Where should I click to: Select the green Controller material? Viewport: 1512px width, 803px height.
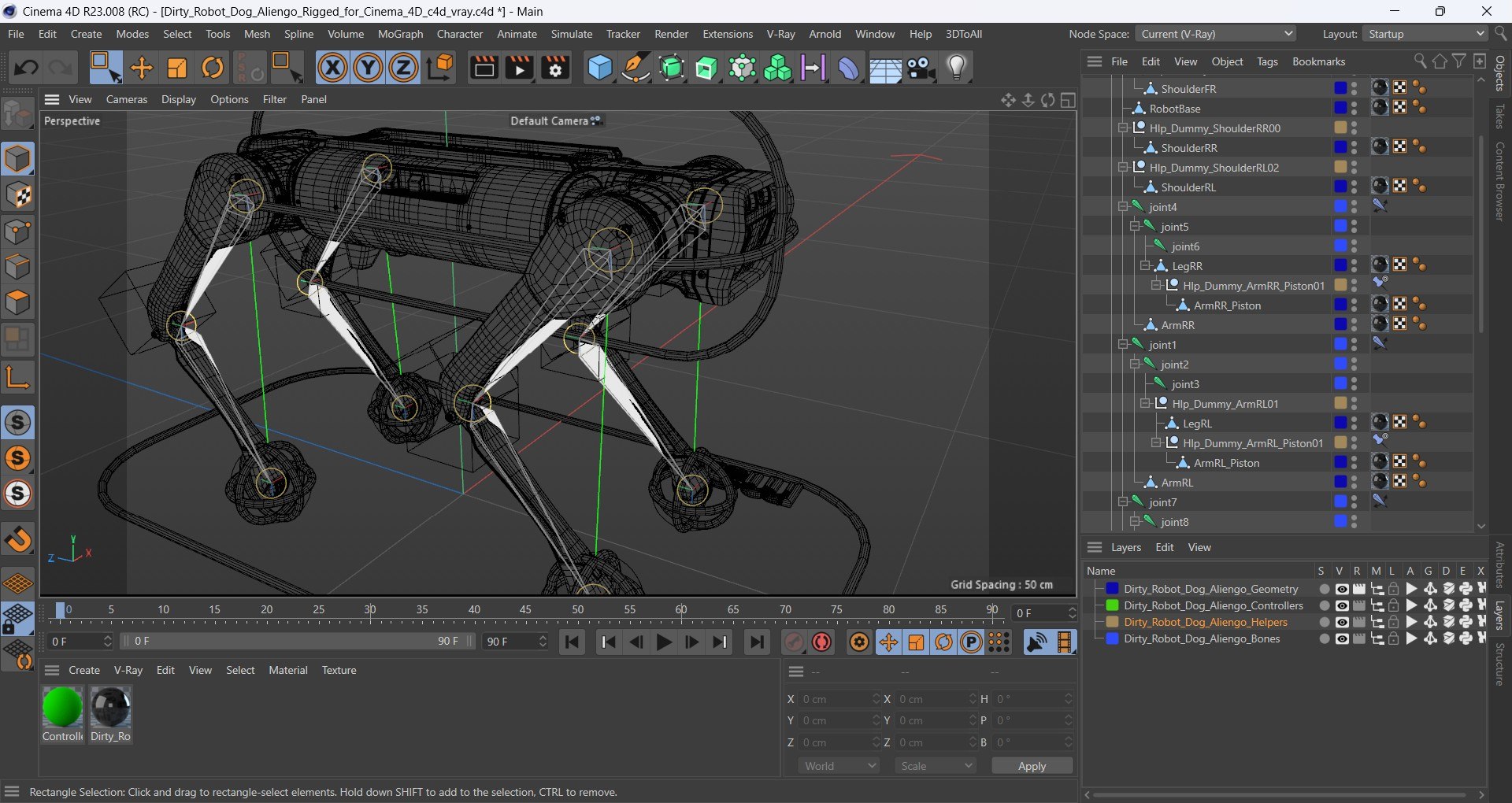click(x=62, y=707)
